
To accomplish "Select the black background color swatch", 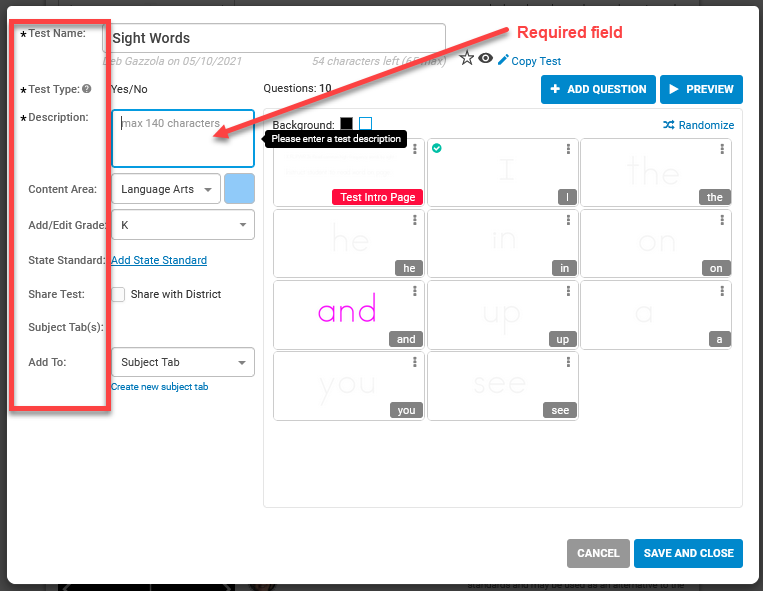I will [346, 124].
